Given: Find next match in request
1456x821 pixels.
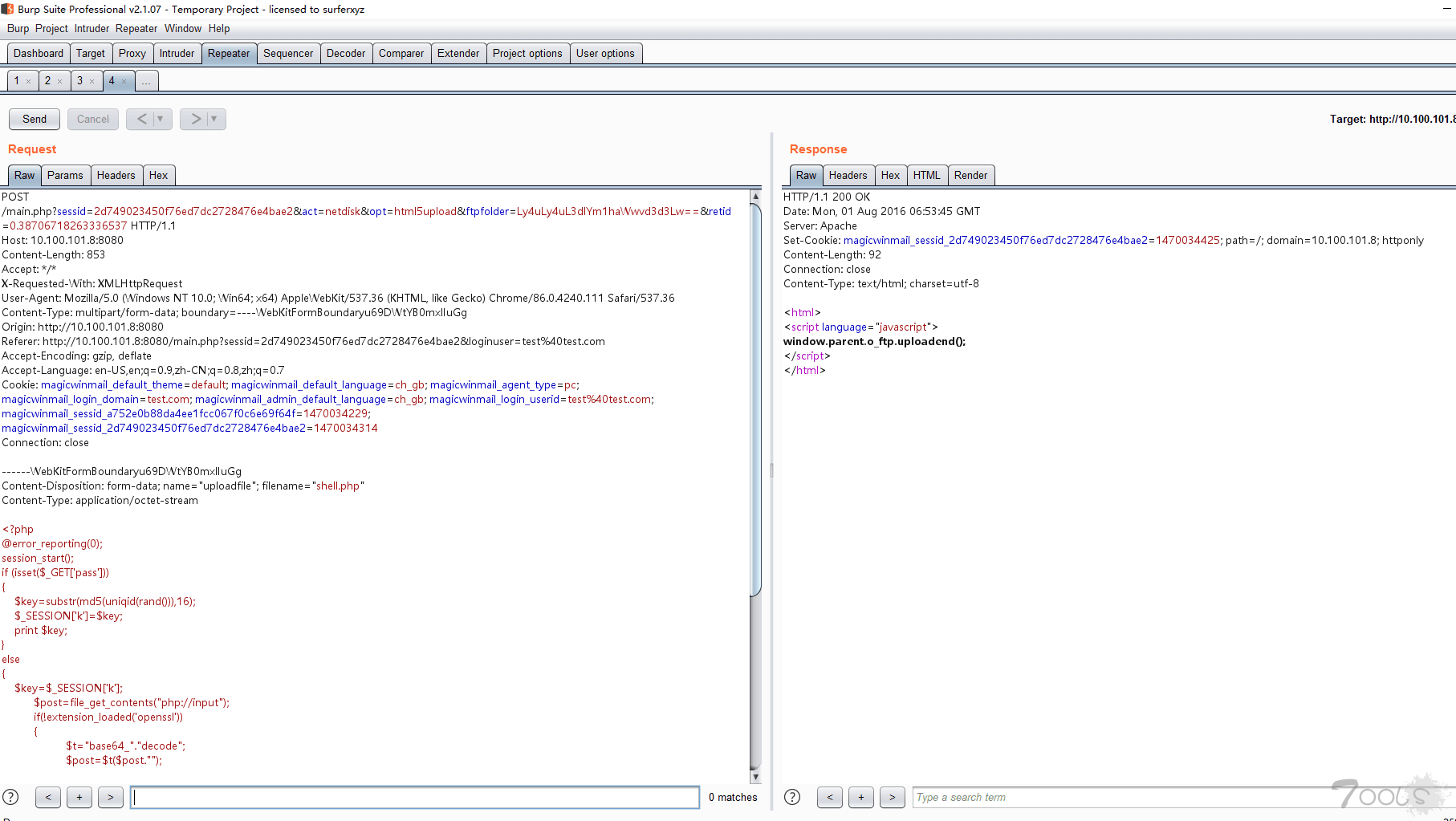Looking at the screenshot, I should pyautogui.click(x=111, y=797).
